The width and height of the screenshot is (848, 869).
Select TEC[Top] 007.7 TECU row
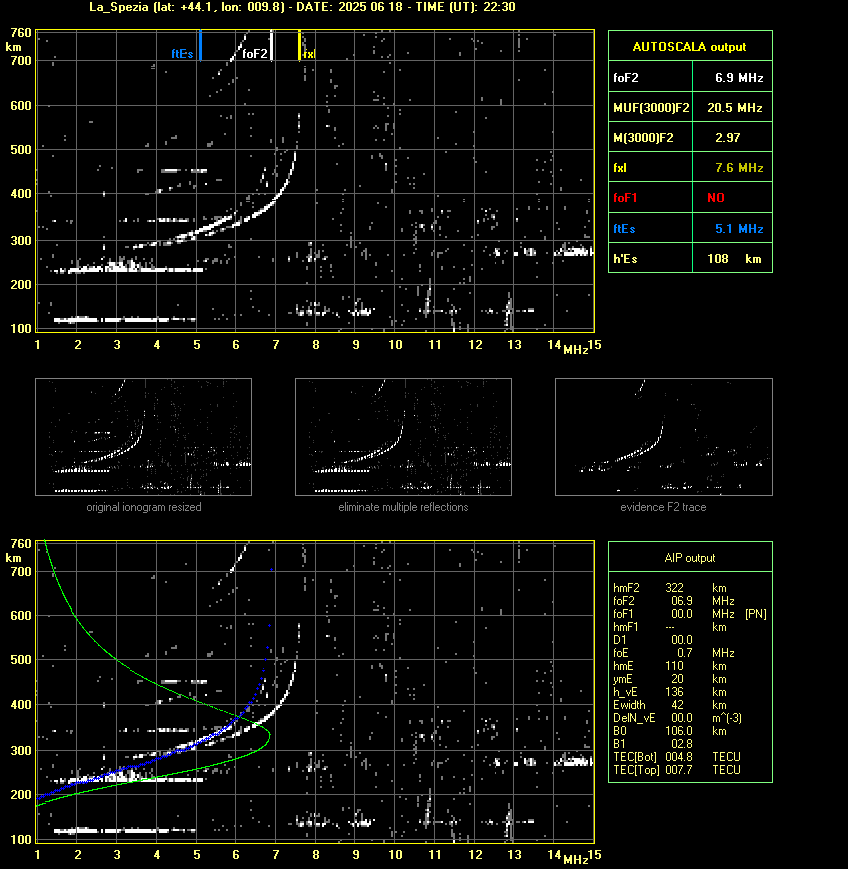(677, 770)
